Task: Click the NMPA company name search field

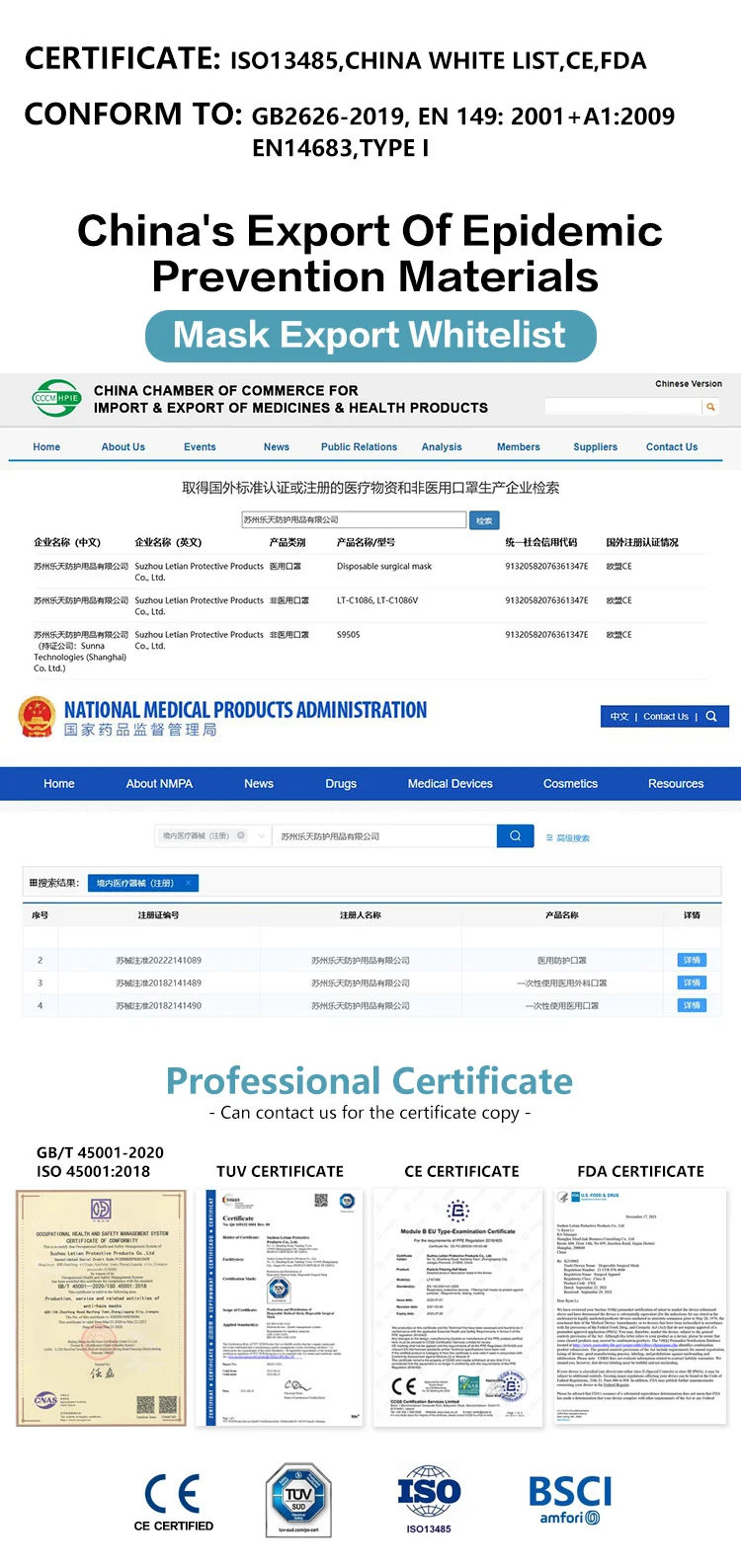Action: pyautogui.click(x=383, y=836)
